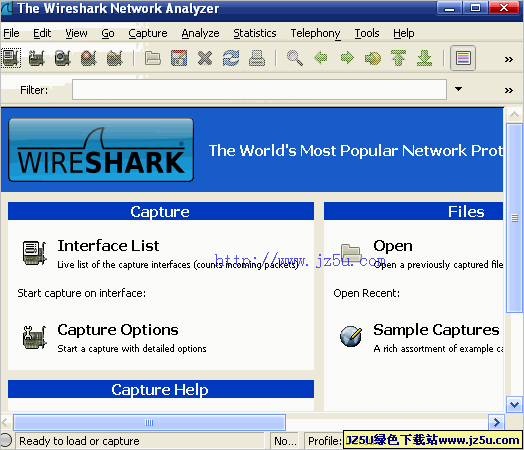The image size is (524, 450).
Task: Click the Capture section header
Action: point(161,211)
